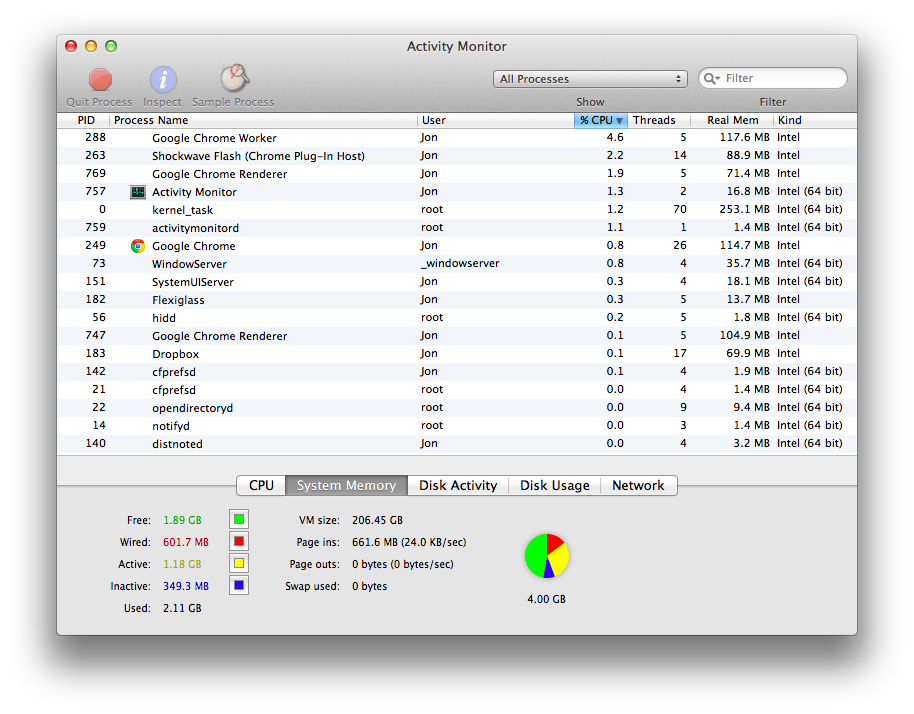Click the Inspect info icon
Screen dimensions: 914x714
point(163,80)
